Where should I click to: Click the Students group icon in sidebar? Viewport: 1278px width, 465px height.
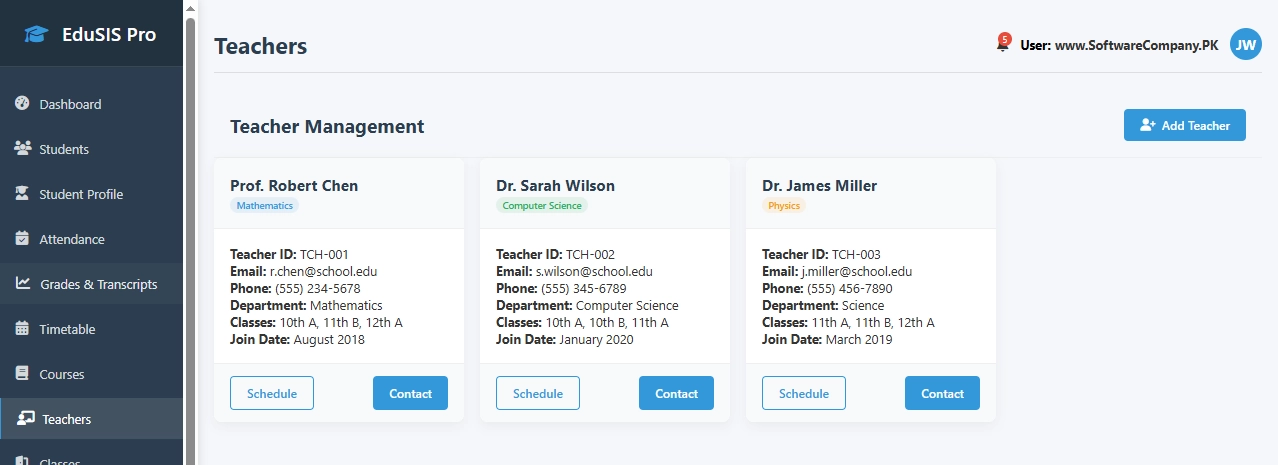pos(22,149)
